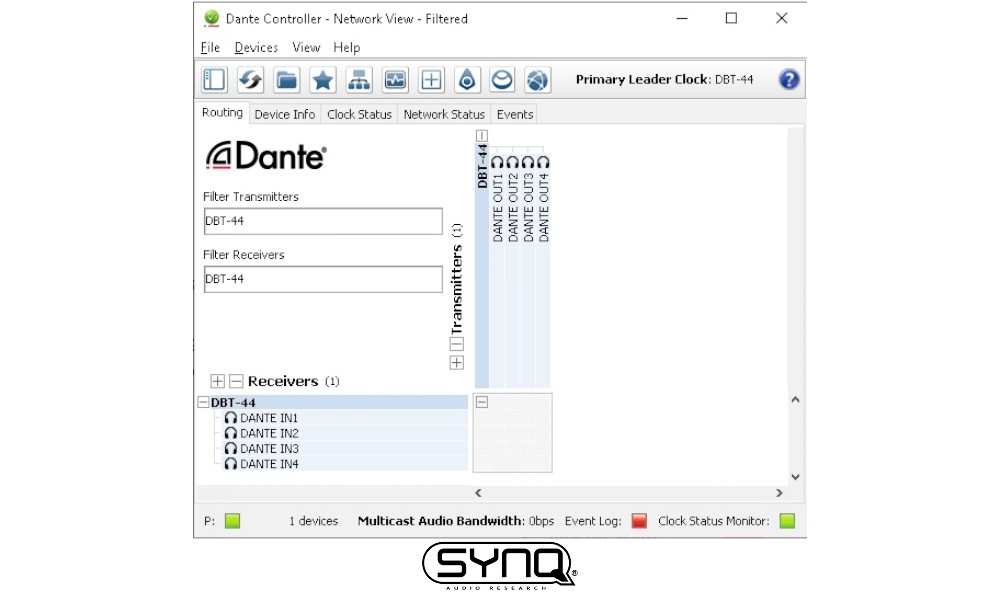Click the green P: status indicator
Image resolution: width=1000 pixels, height=600 pixels.
pos(233,521)
